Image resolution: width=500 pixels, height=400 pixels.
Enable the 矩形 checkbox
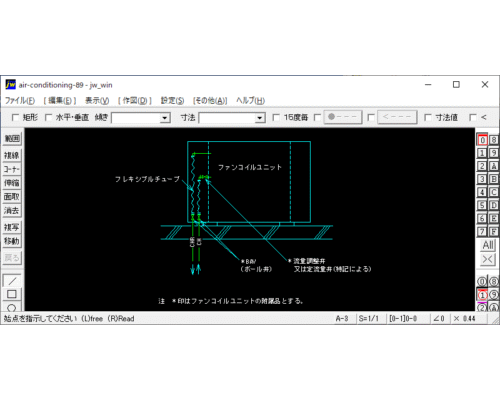pos(15,117)
